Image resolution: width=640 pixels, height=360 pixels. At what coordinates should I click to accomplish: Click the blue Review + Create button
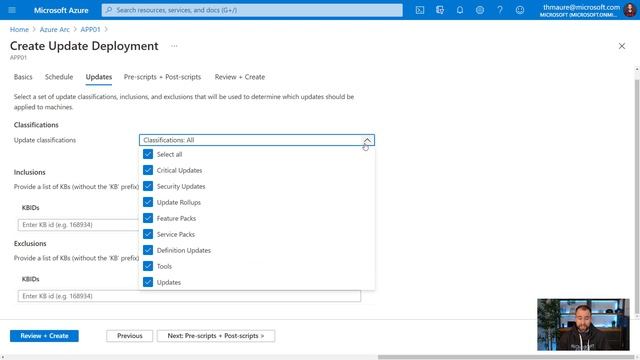44,336
